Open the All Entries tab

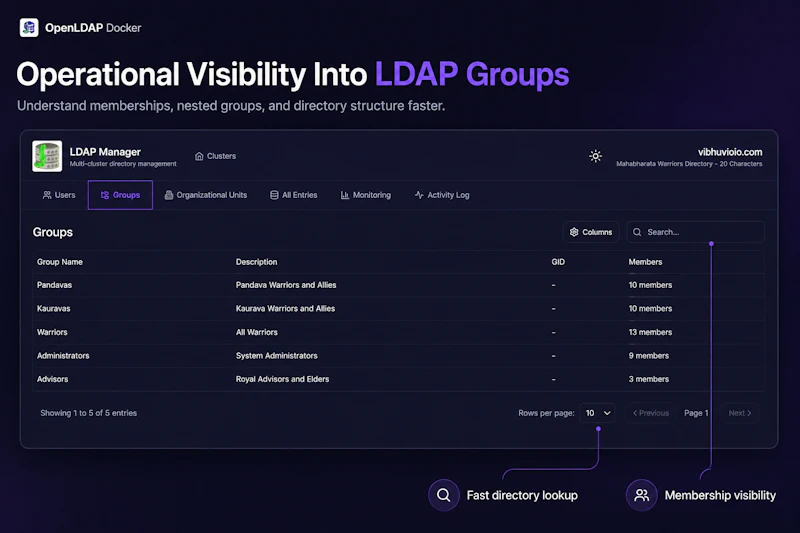coord(293,195)
